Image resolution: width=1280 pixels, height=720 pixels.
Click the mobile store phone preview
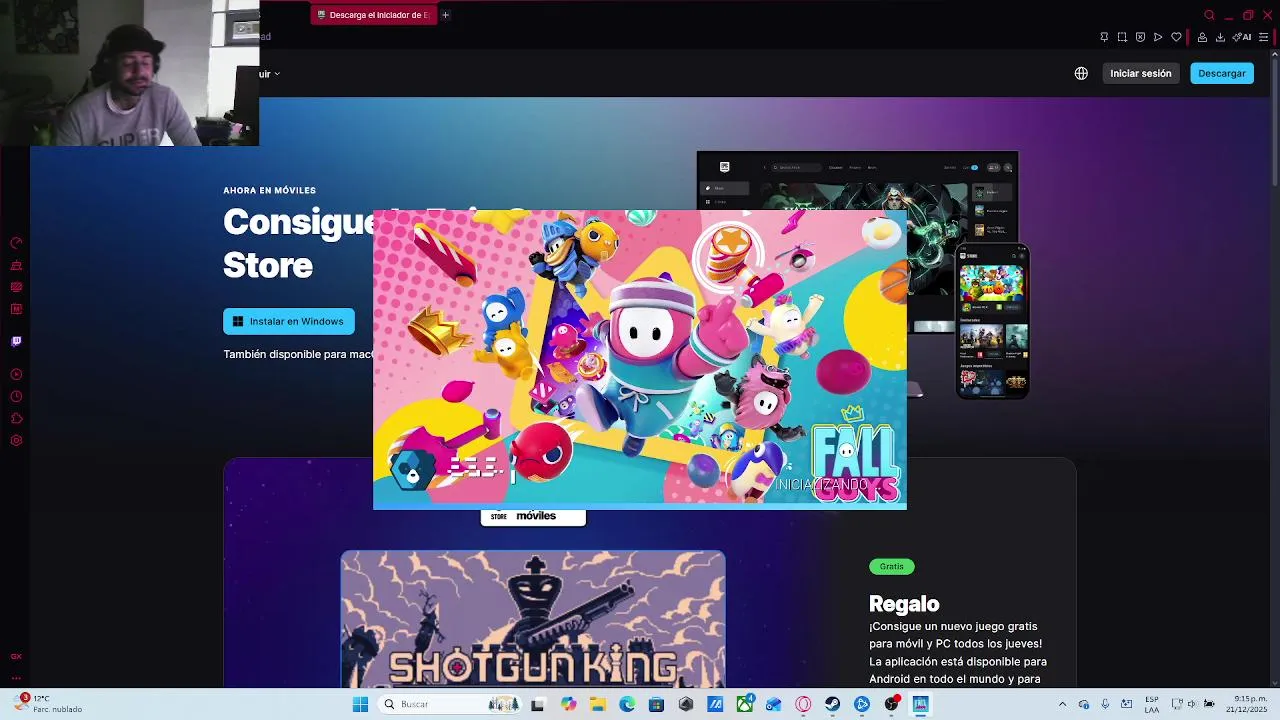click(993, 320)
